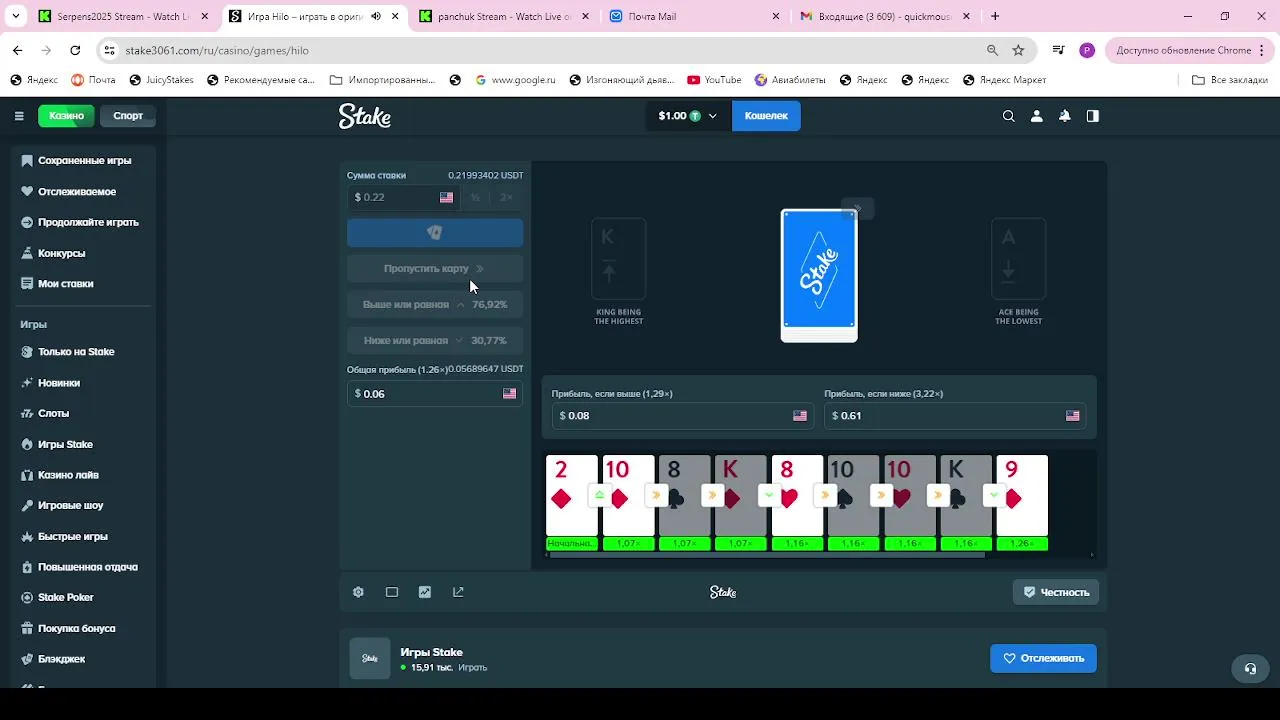The image size is (1280, 720).
Task: Click the total profit field showing 0.06
Action: pos(434,394)
